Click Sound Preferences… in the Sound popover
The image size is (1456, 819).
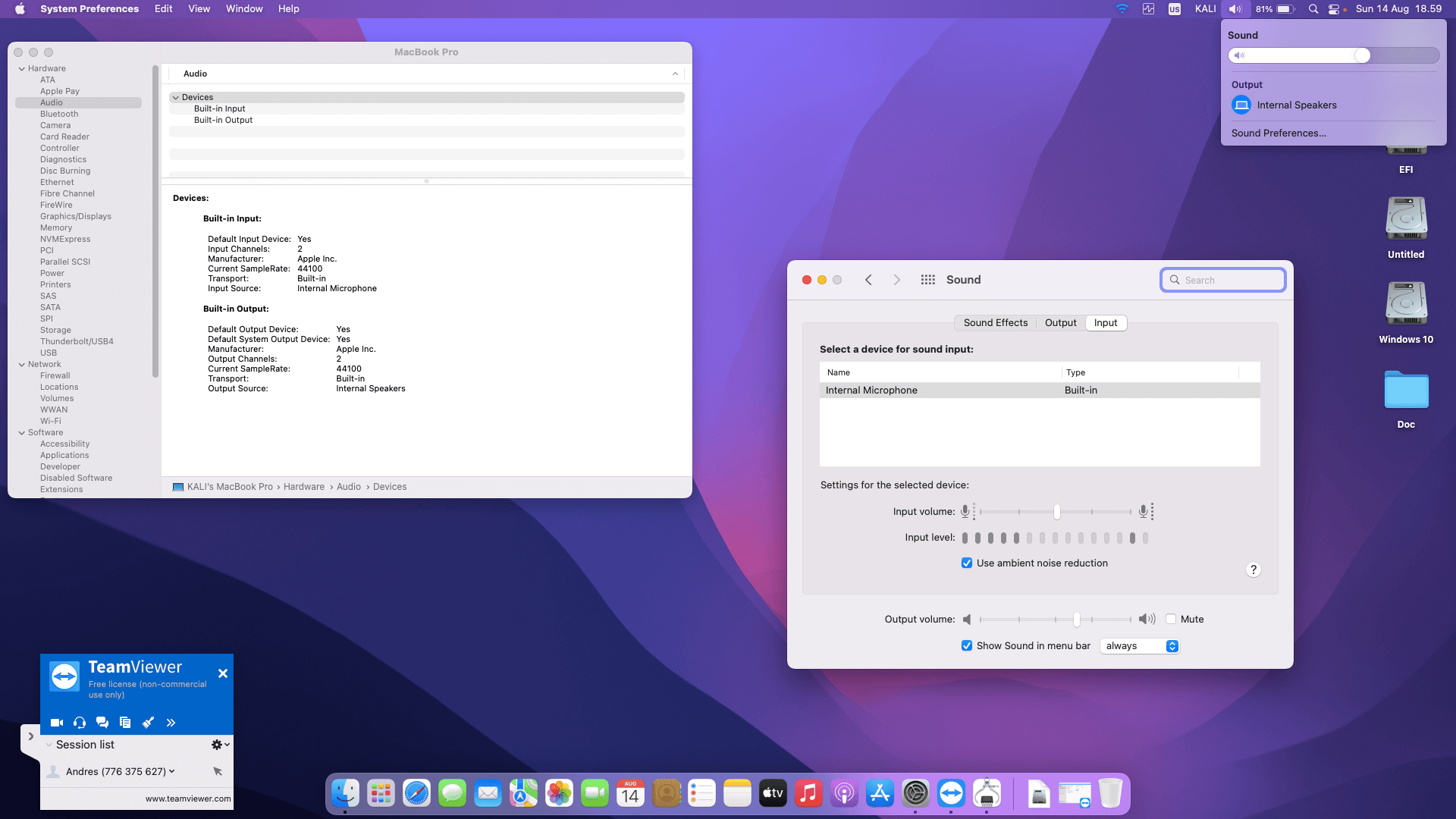point(1279,133)
